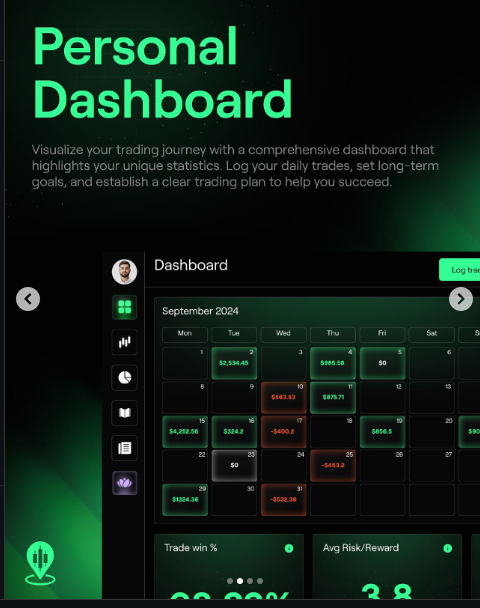This screenshot has height=608, width=480.
Task: Select empty day 18 calendar cell
Action: pos(333,432)
